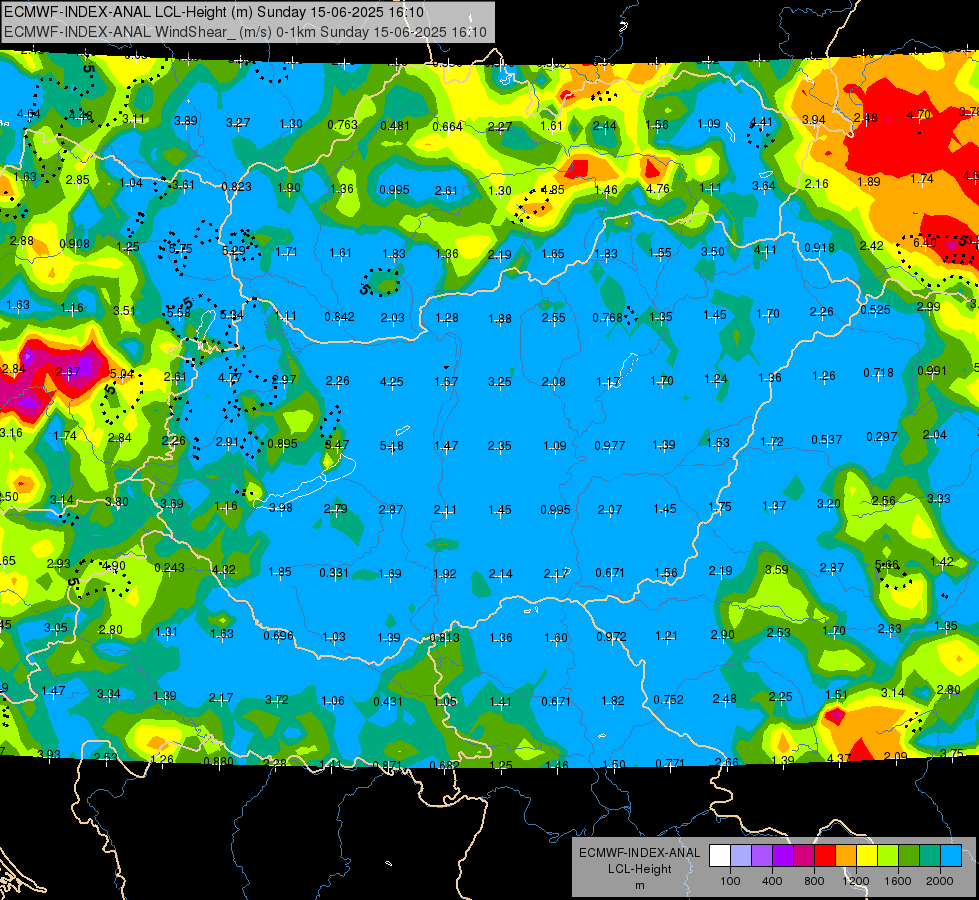
Task: Click the vivid violet legend swatch
Action: point(783,855)
